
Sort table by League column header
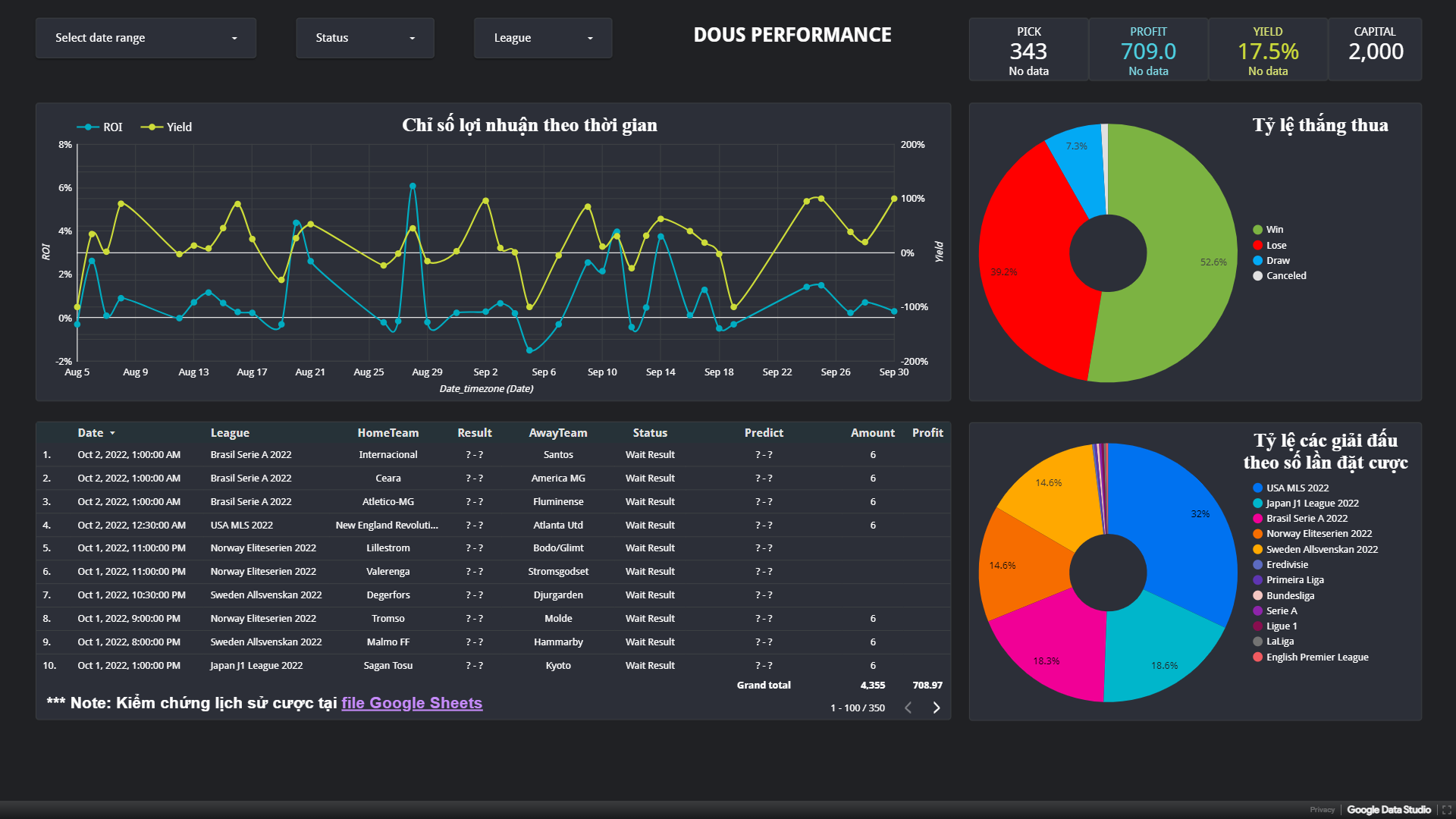pyautogui.click(x=230, y=433)
